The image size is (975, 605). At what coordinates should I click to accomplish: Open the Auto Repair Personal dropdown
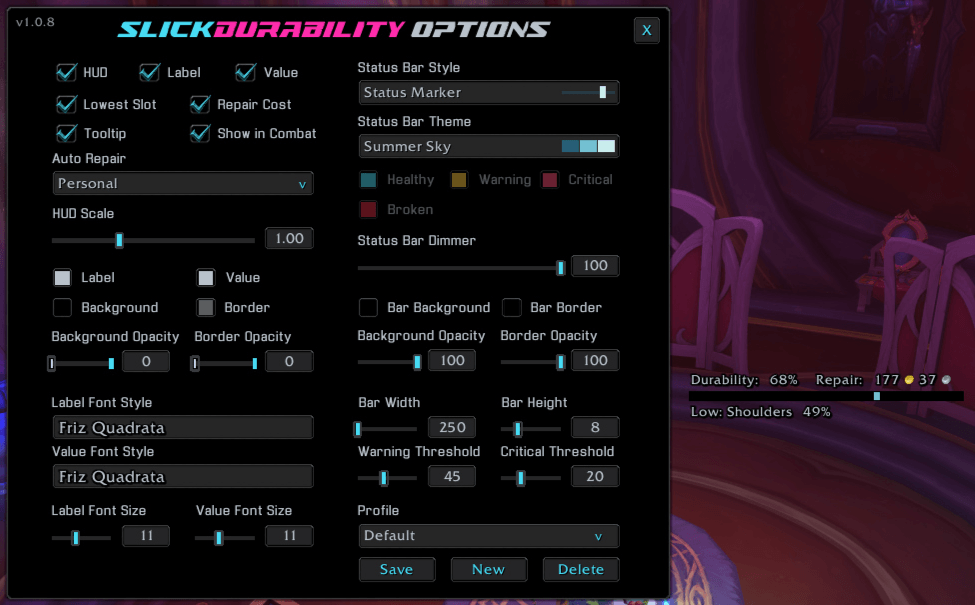[x=183, y=183]
